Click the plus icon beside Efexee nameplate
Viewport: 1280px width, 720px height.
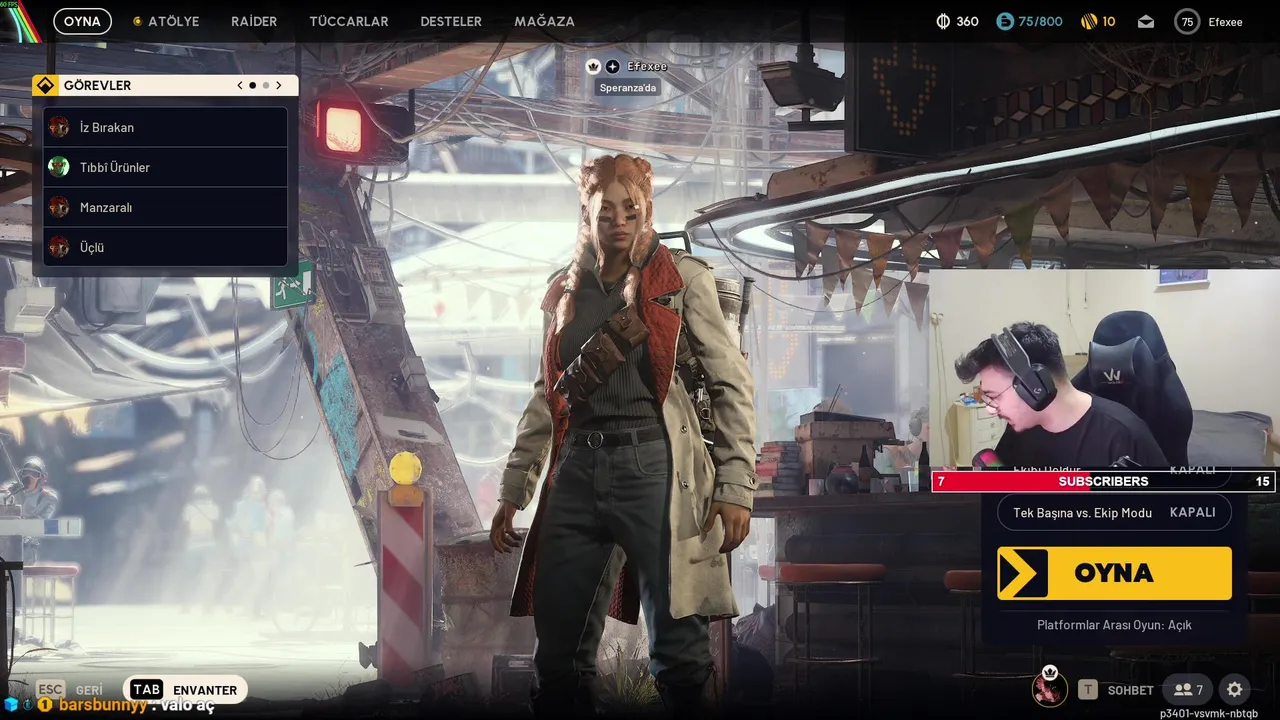(x=612, y=66)
